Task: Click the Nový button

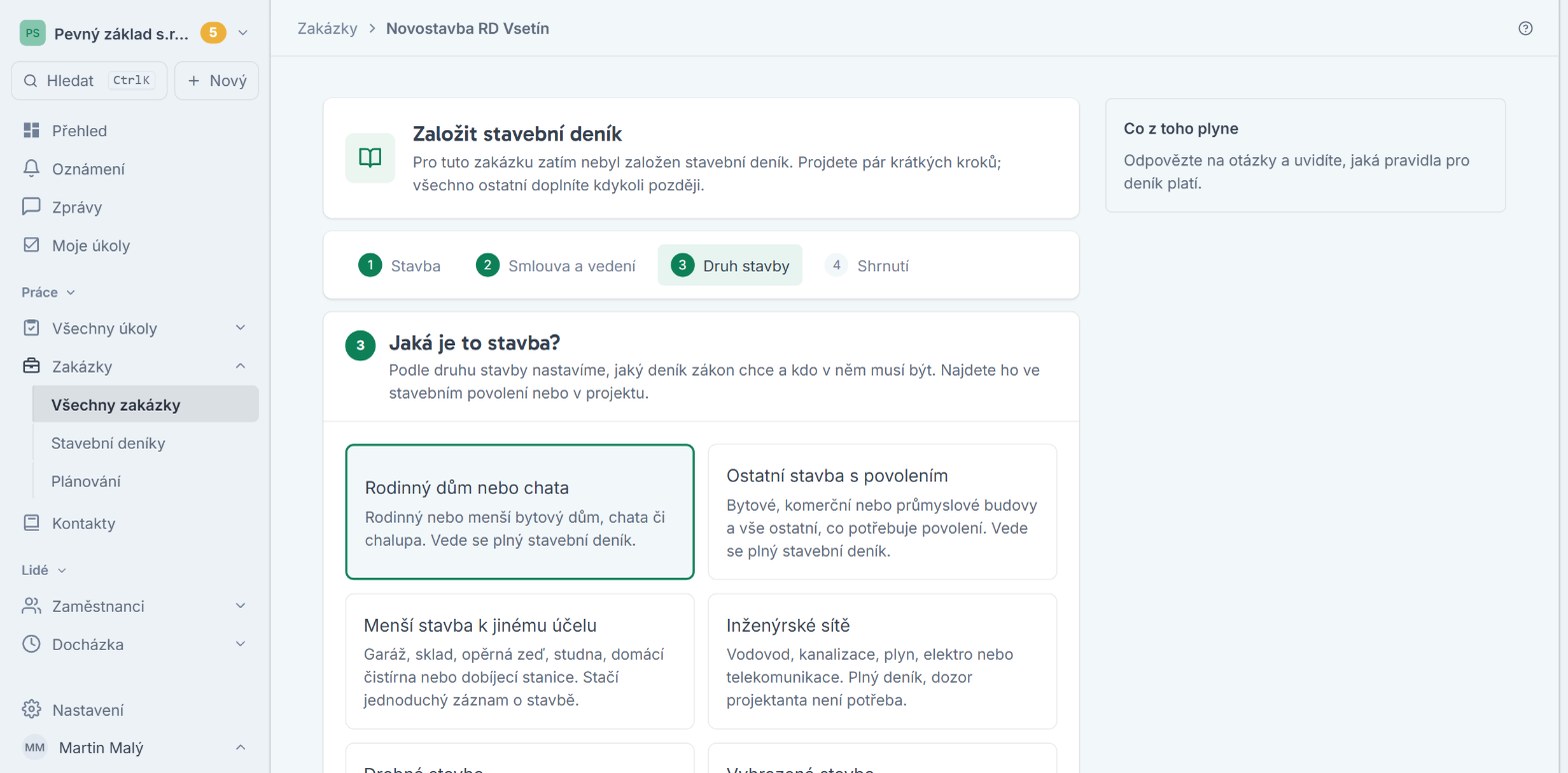Action: [x=217, y=80]
